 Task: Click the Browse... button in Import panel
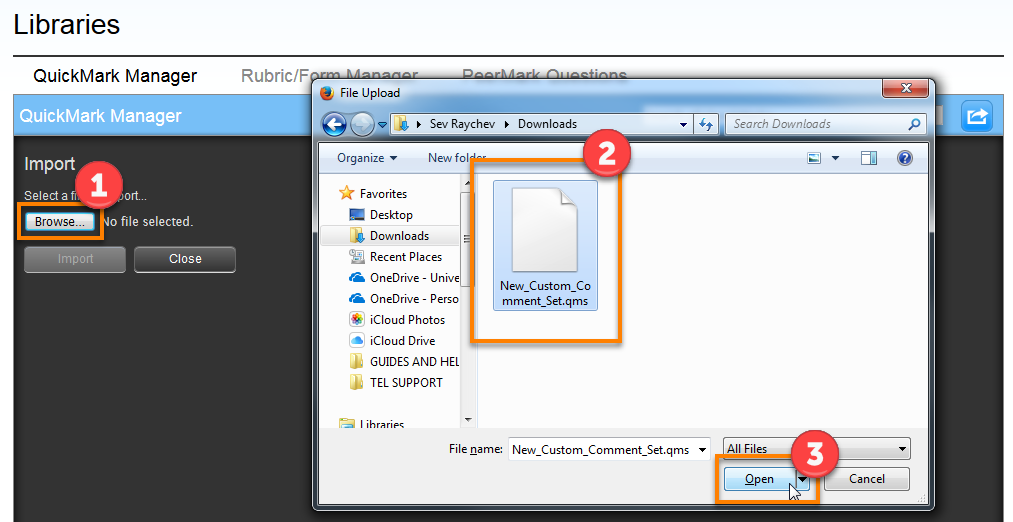pyautogui.click(x=59, y=222)
